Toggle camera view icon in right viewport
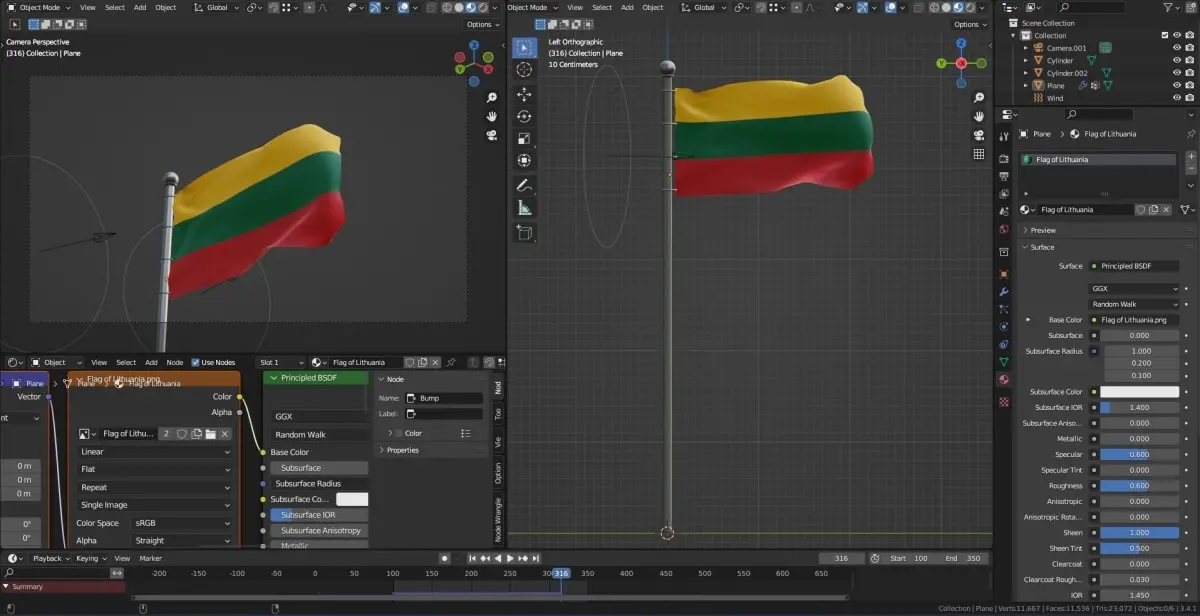This screenshot has width=1200, height=616. (x=979, y=135)
